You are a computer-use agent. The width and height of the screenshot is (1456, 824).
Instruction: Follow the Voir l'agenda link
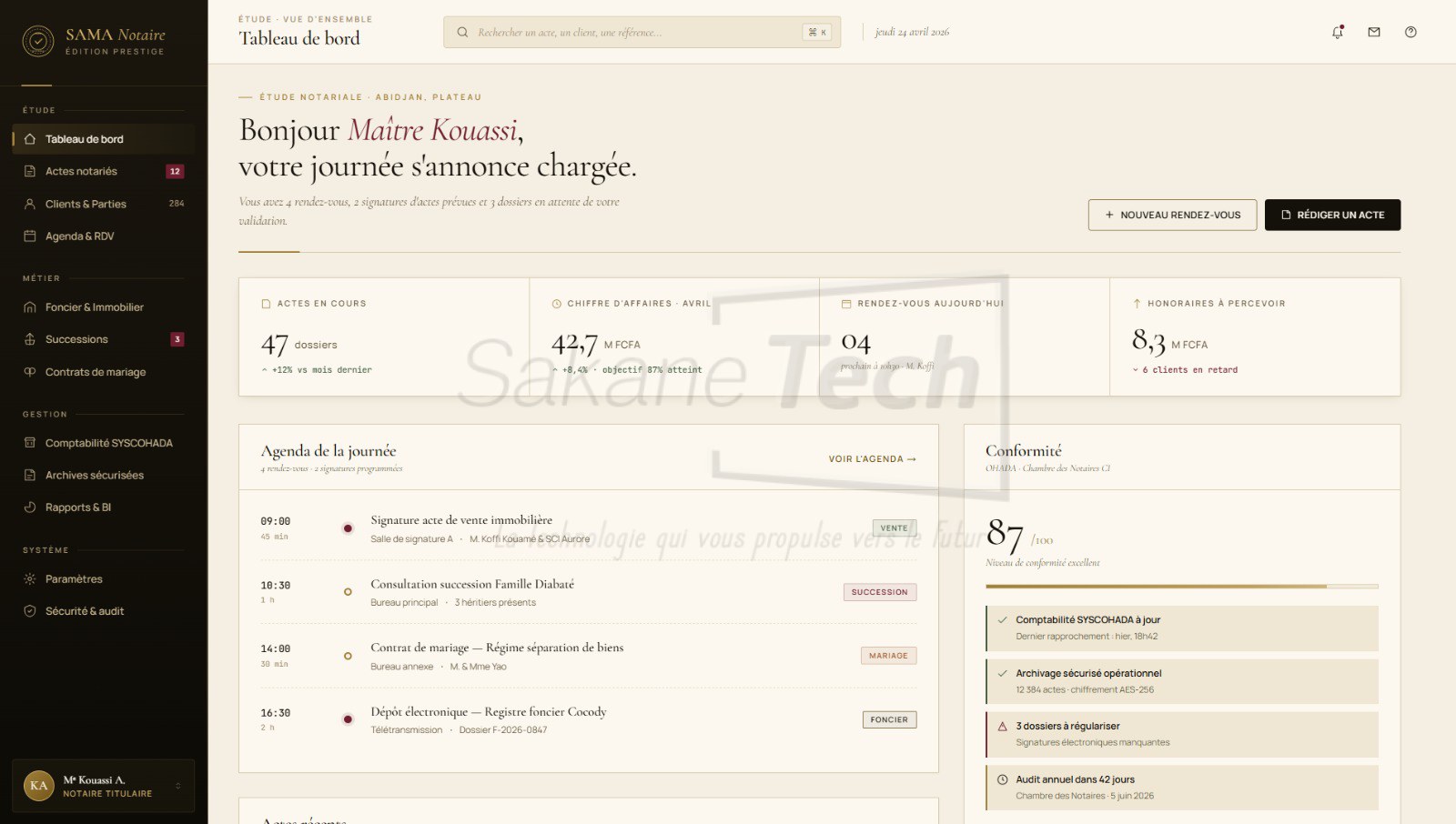pos(872,459)
